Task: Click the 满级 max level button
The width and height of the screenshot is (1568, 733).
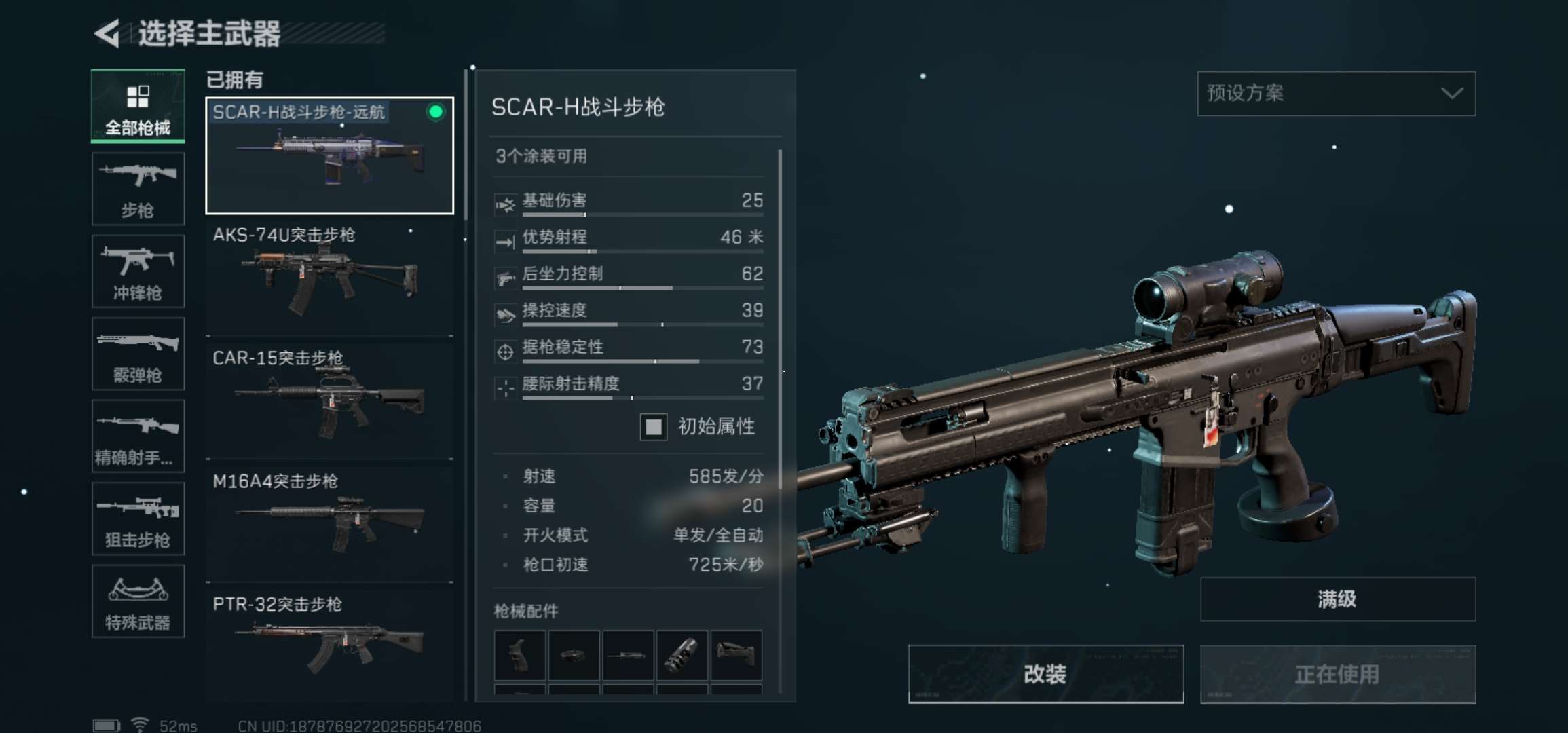Action: click(x=1337, y=599)
